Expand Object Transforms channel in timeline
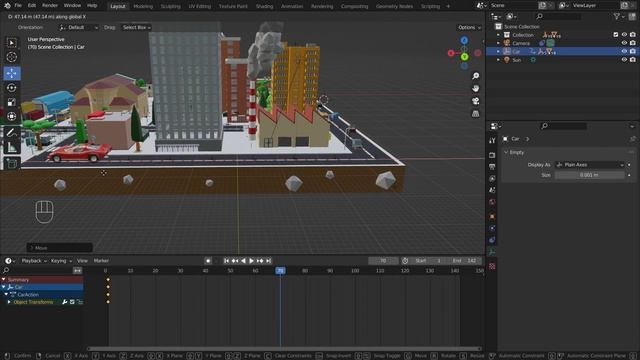The height and width of the screenshot is (360, 640). pos(9,302)
